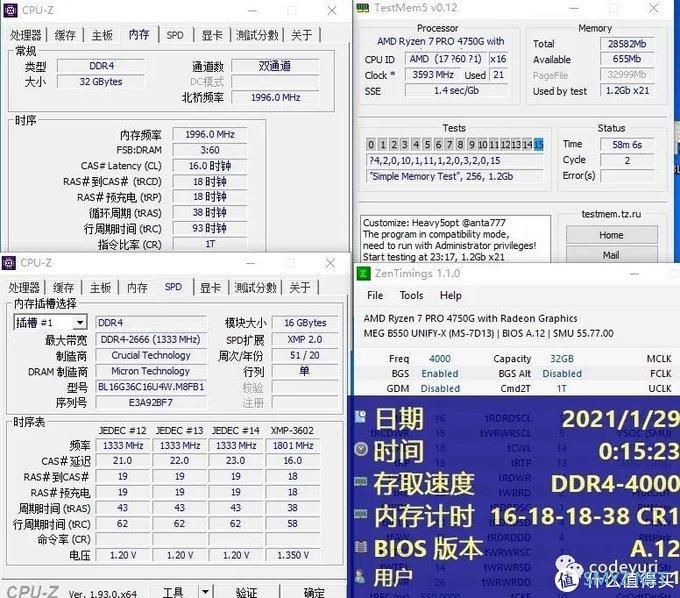
Task: Click the ZenTimings Freq 4000 value
Action: (x=440, y=359)
